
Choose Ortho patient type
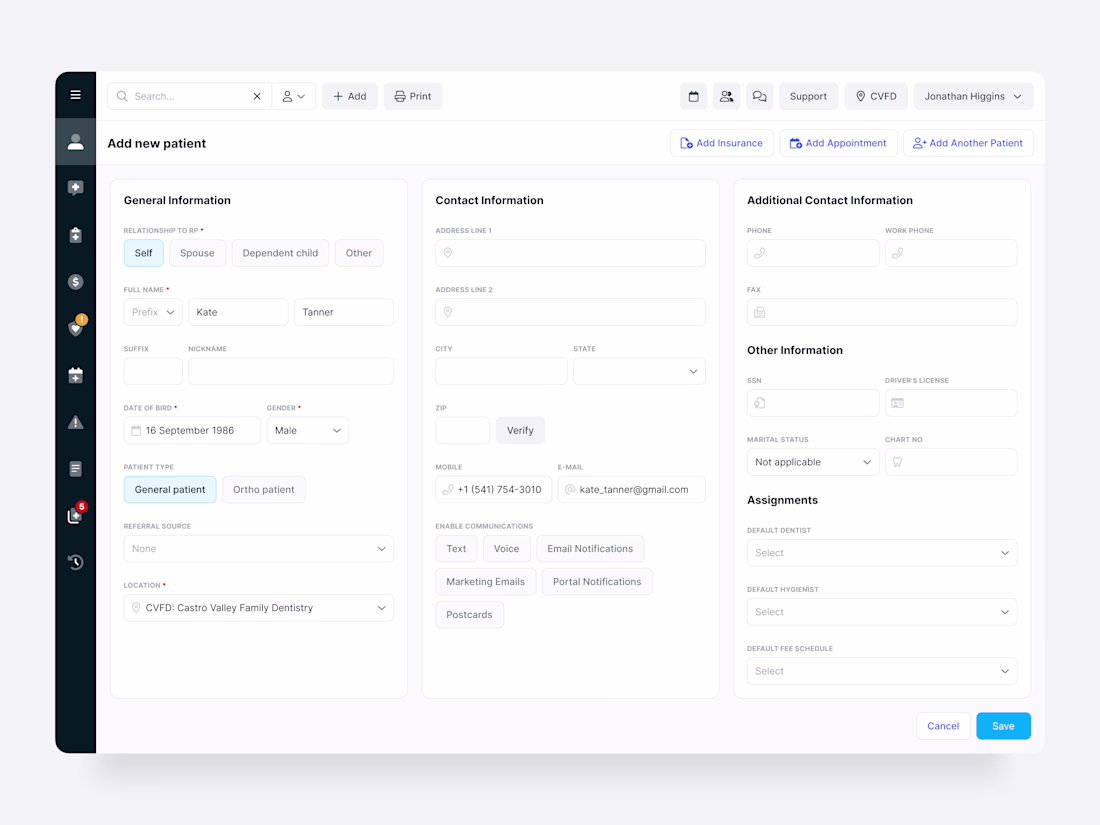[264, 490]
